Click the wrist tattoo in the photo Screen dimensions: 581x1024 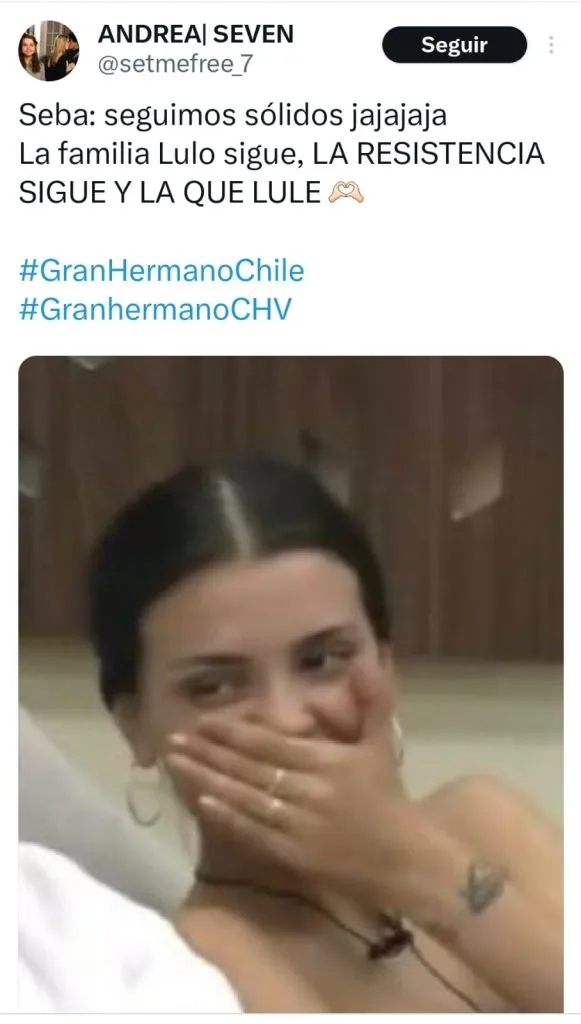483,886
